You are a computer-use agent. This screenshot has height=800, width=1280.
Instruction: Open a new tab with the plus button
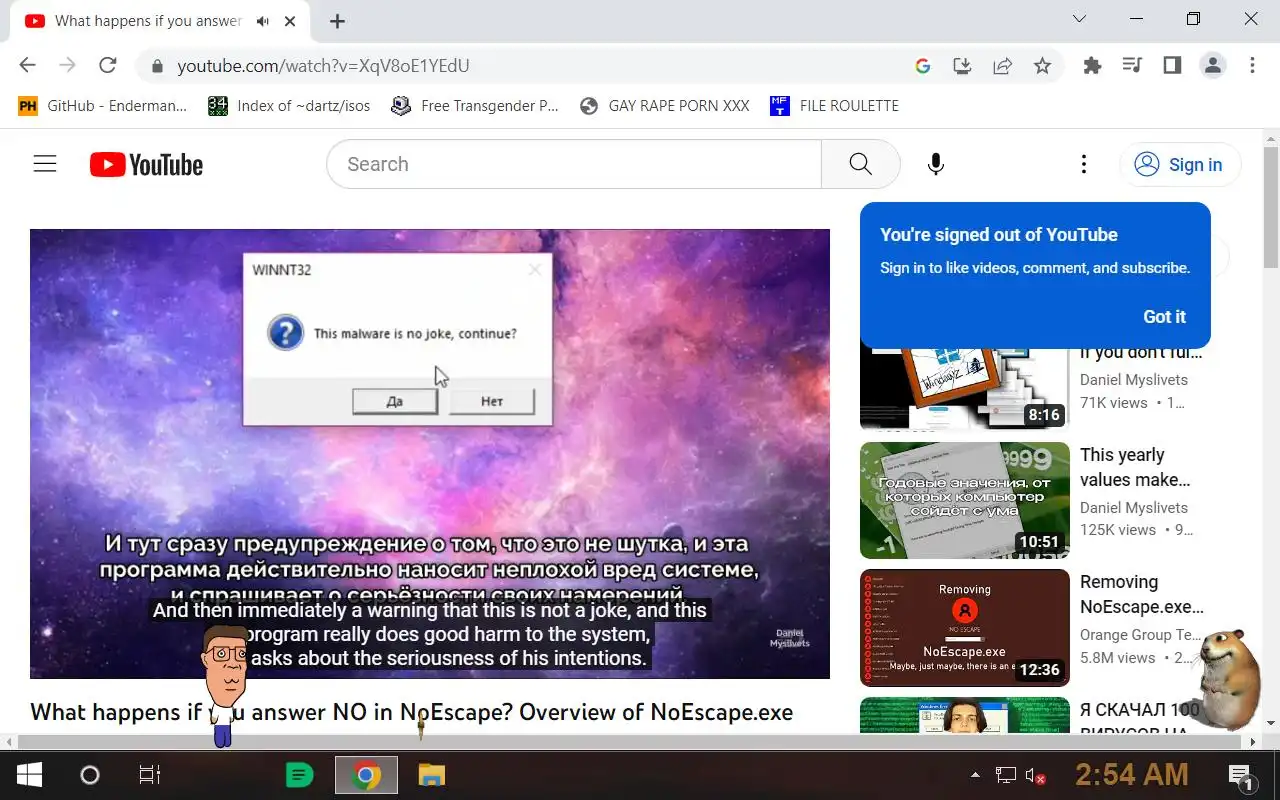[337, 21]
